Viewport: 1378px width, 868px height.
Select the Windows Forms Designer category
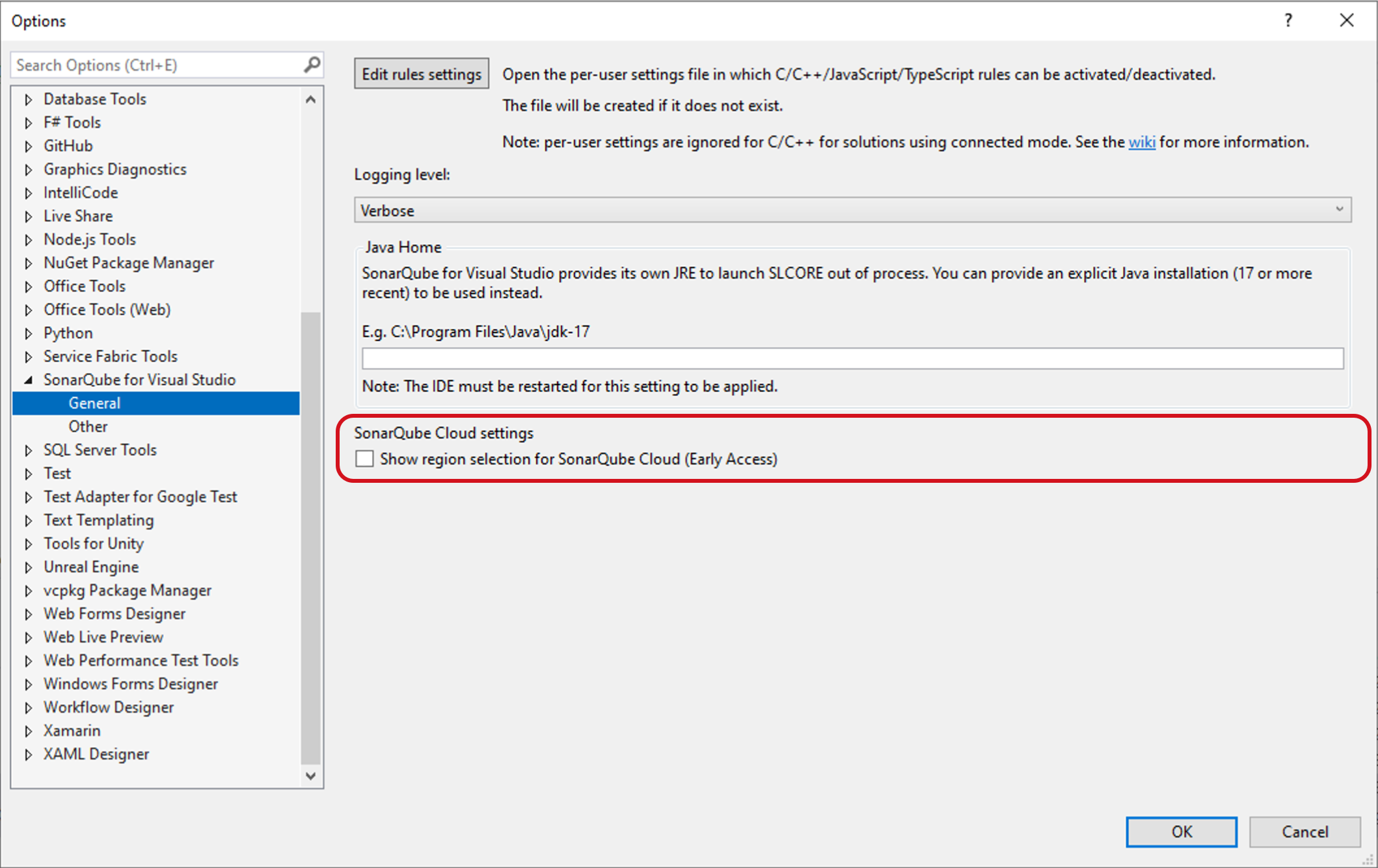tap(131, 685)
